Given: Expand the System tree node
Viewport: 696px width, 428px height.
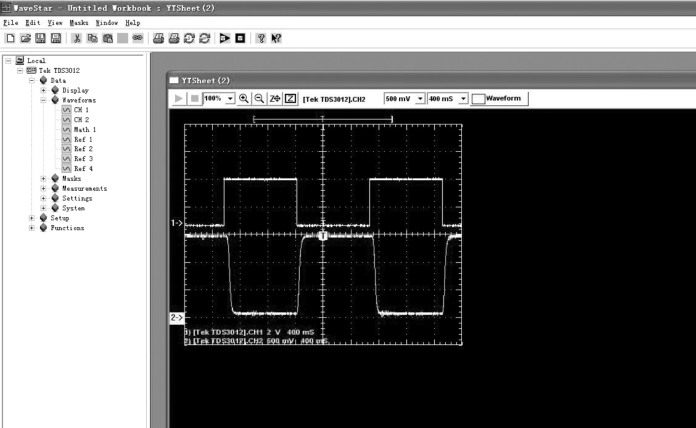Looking at the screenshot, I should pos(43,208).
